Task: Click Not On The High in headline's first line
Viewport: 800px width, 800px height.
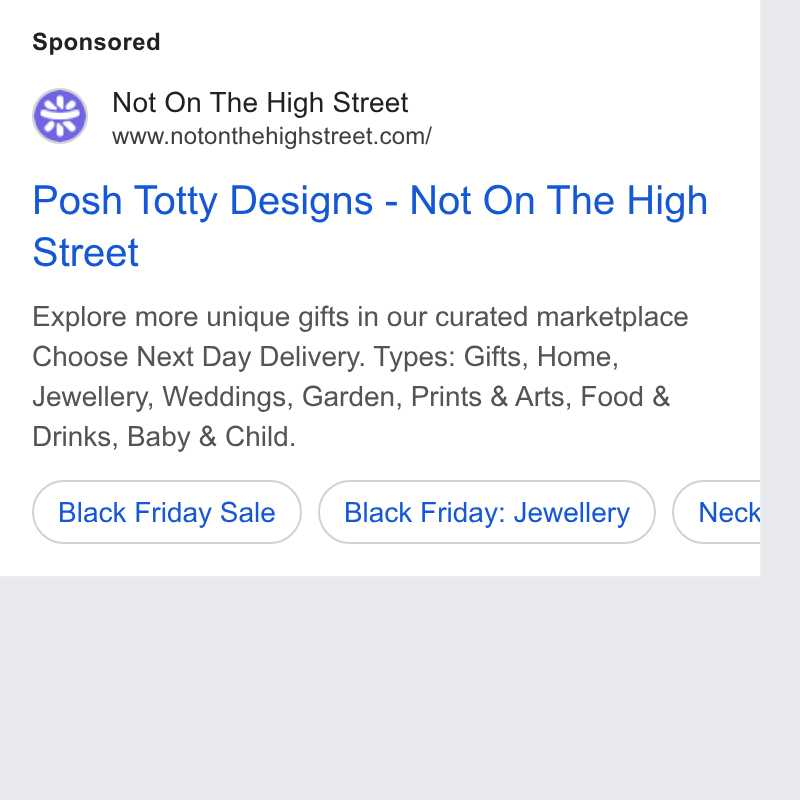Action: pyautogui.click(x=559, y=201)
